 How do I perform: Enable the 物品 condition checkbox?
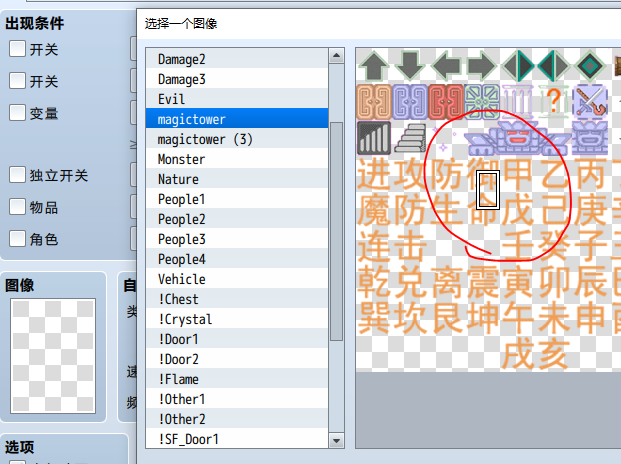coord(17,207)
